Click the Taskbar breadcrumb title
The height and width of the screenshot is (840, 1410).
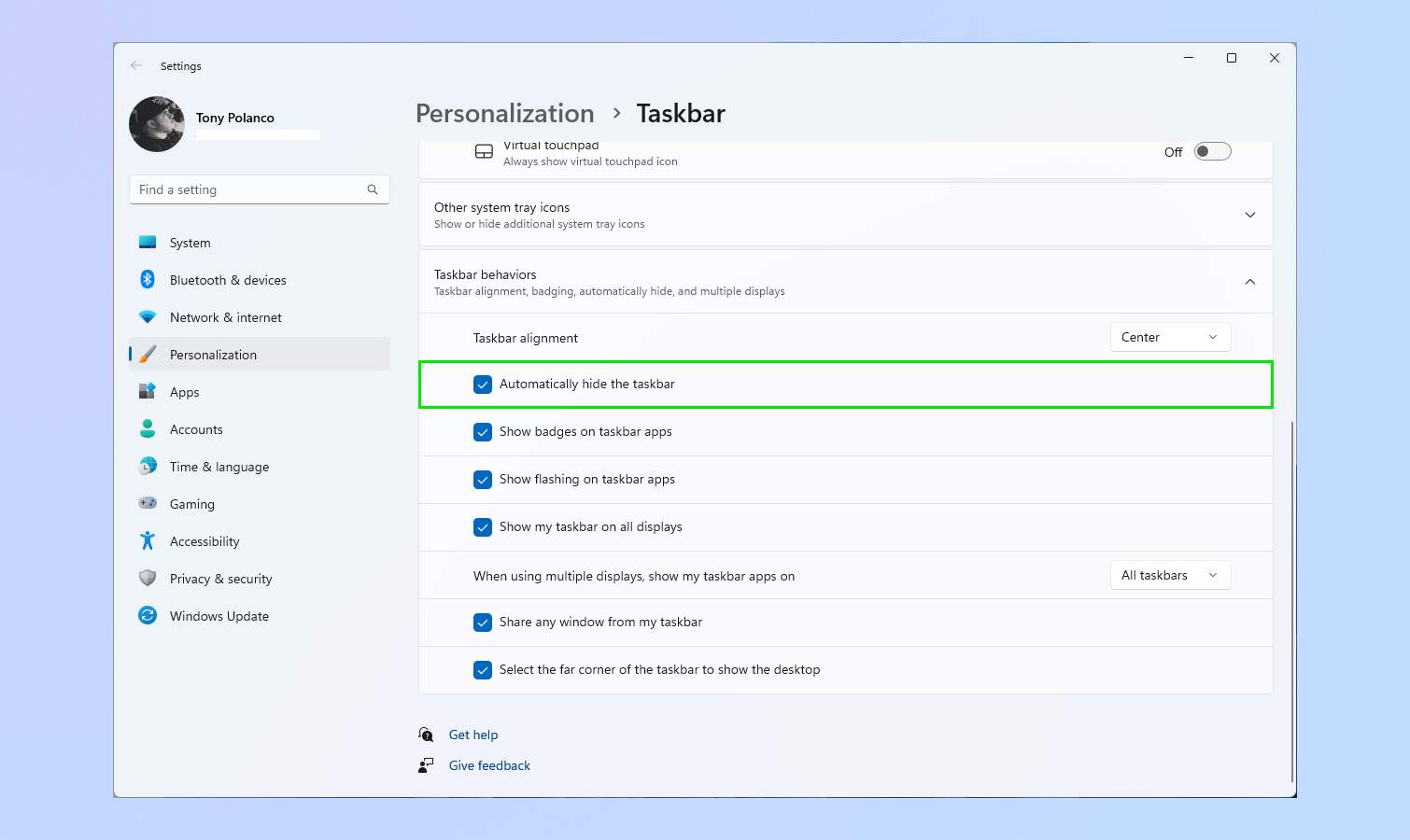[x=681, y=113]
